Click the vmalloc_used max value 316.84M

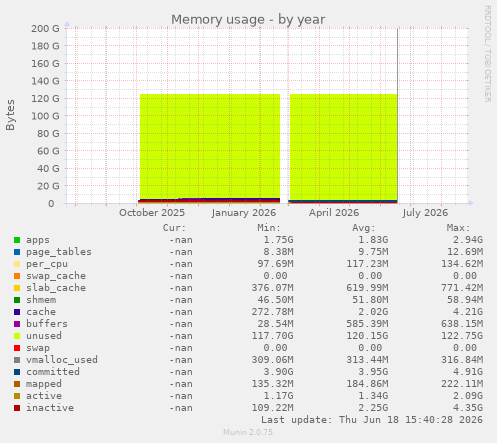tap(462, 360)
